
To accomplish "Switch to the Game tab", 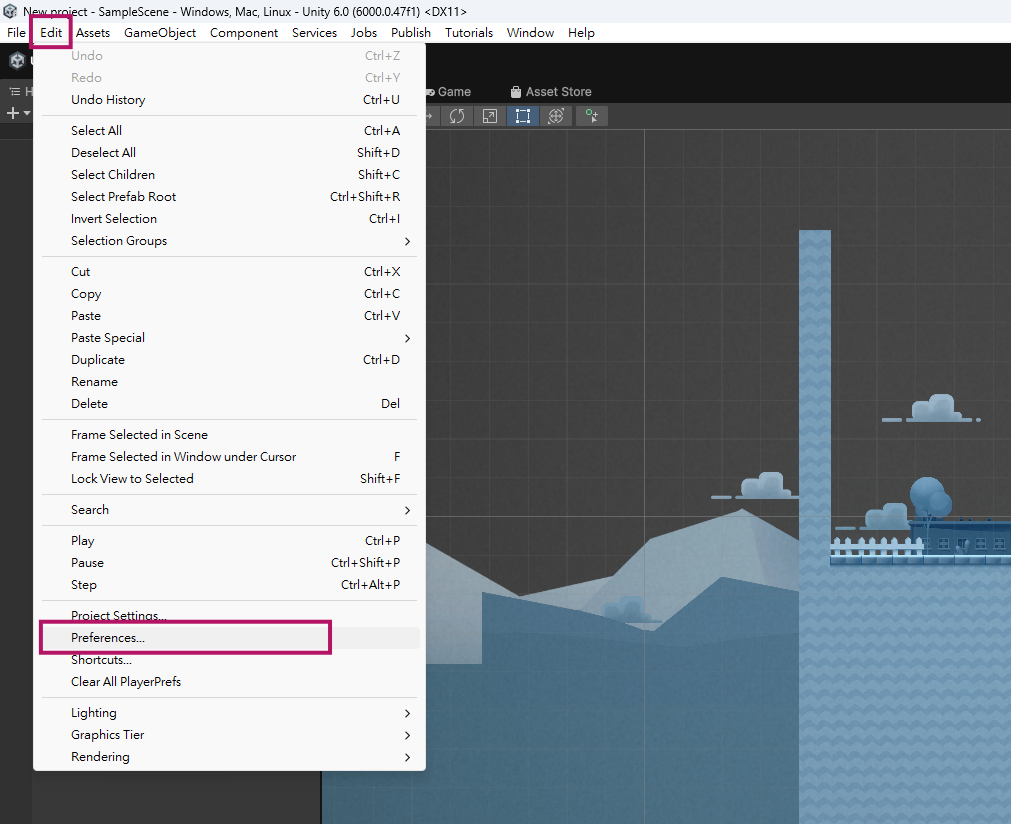I will click(x=448, y=91).
